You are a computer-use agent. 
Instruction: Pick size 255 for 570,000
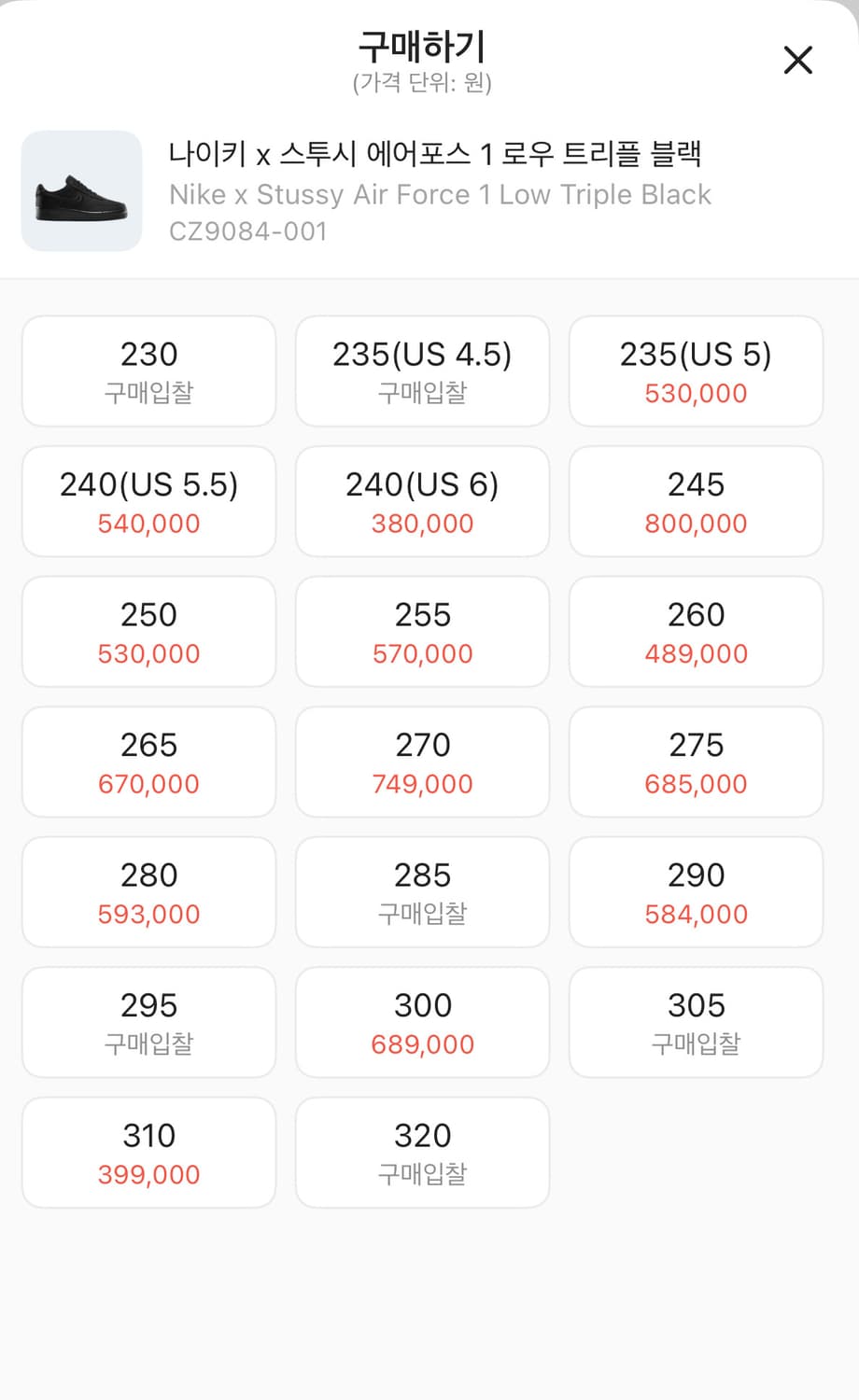tap(422, 632)
